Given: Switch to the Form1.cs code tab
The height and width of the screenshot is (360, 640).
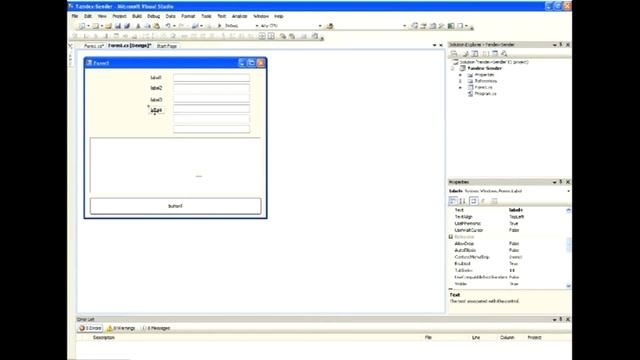Looking at the screenshot, I should click(x=93, y=46).
